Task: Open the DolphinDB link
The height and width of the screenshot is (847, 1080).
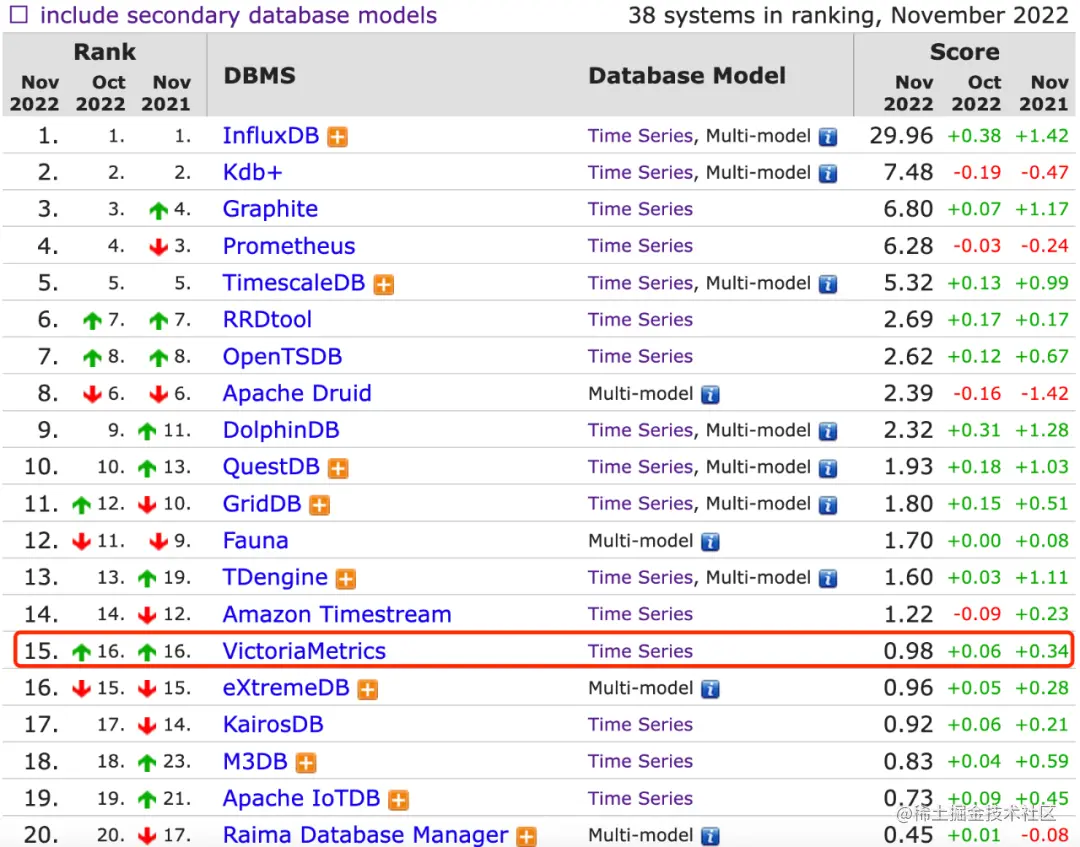Action: (x=281, y=430)
